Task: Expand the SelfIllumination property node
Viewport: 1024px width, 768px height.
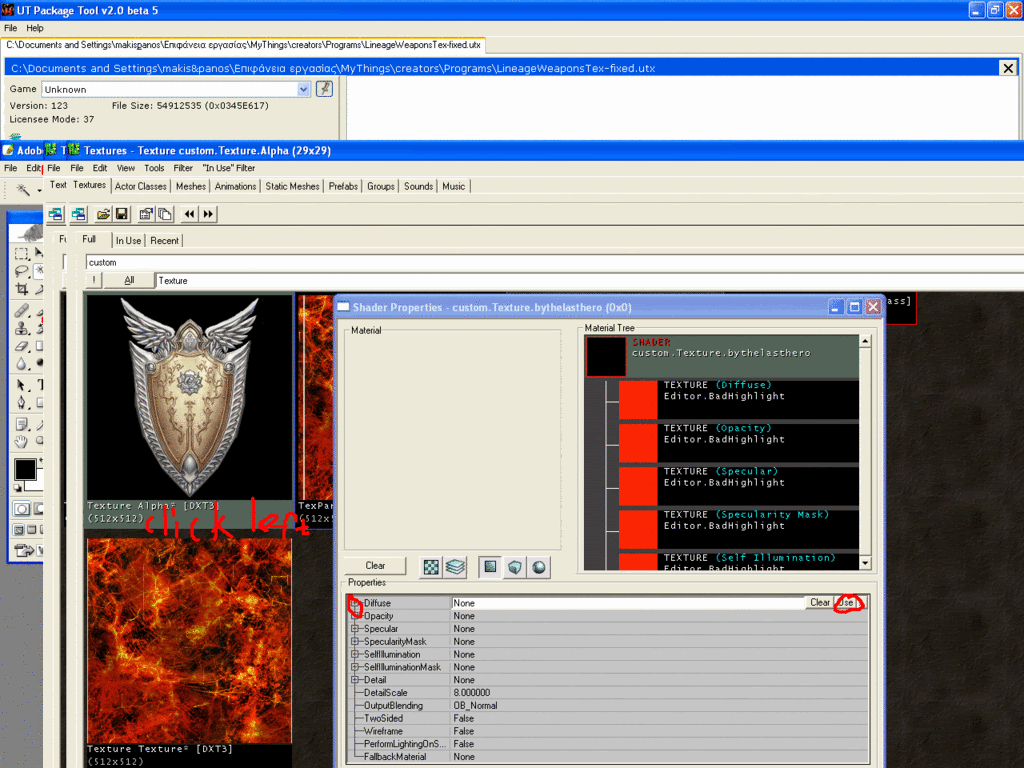Action: click(x=355, y=654)
